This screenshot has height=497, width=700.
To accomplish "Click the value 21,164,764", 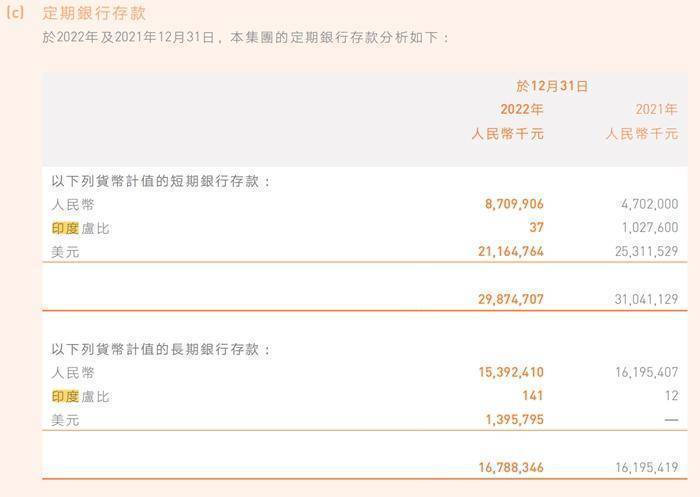I will (511, 251).
